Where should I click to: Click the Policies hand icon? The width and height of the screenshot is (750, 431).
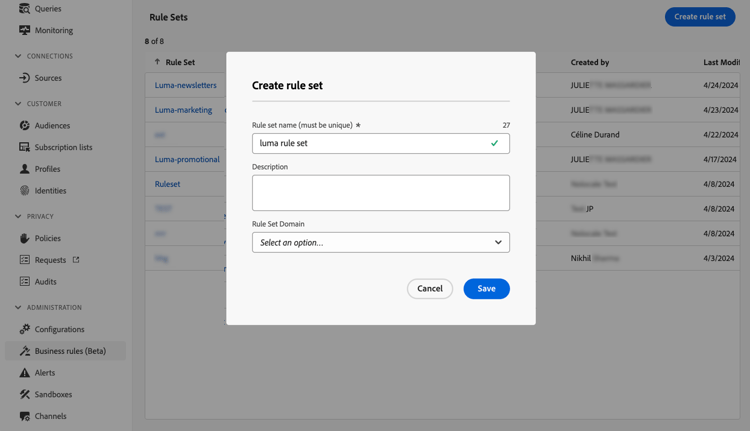25,238
